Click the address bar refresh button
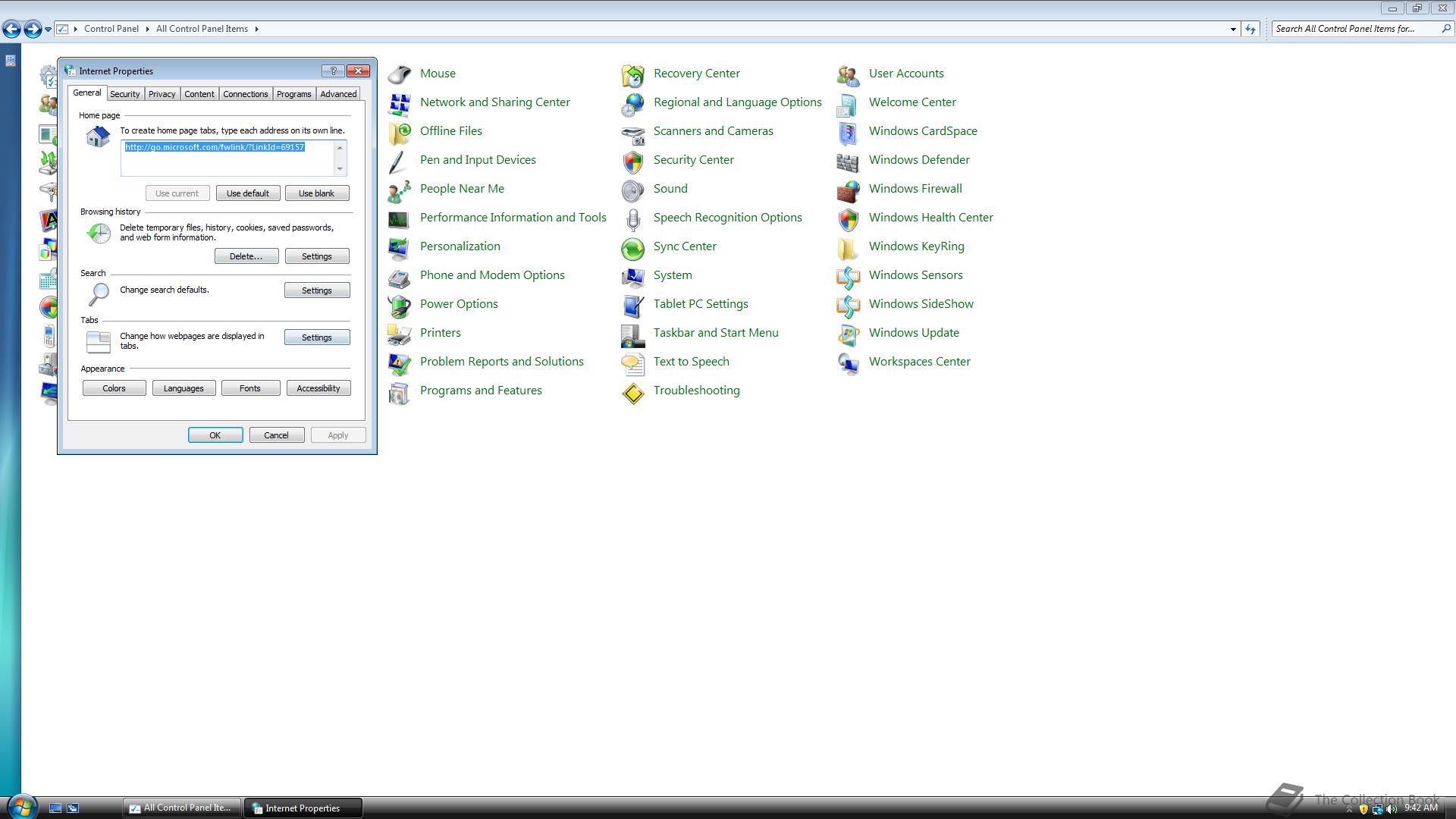 tap(1250, 30)
